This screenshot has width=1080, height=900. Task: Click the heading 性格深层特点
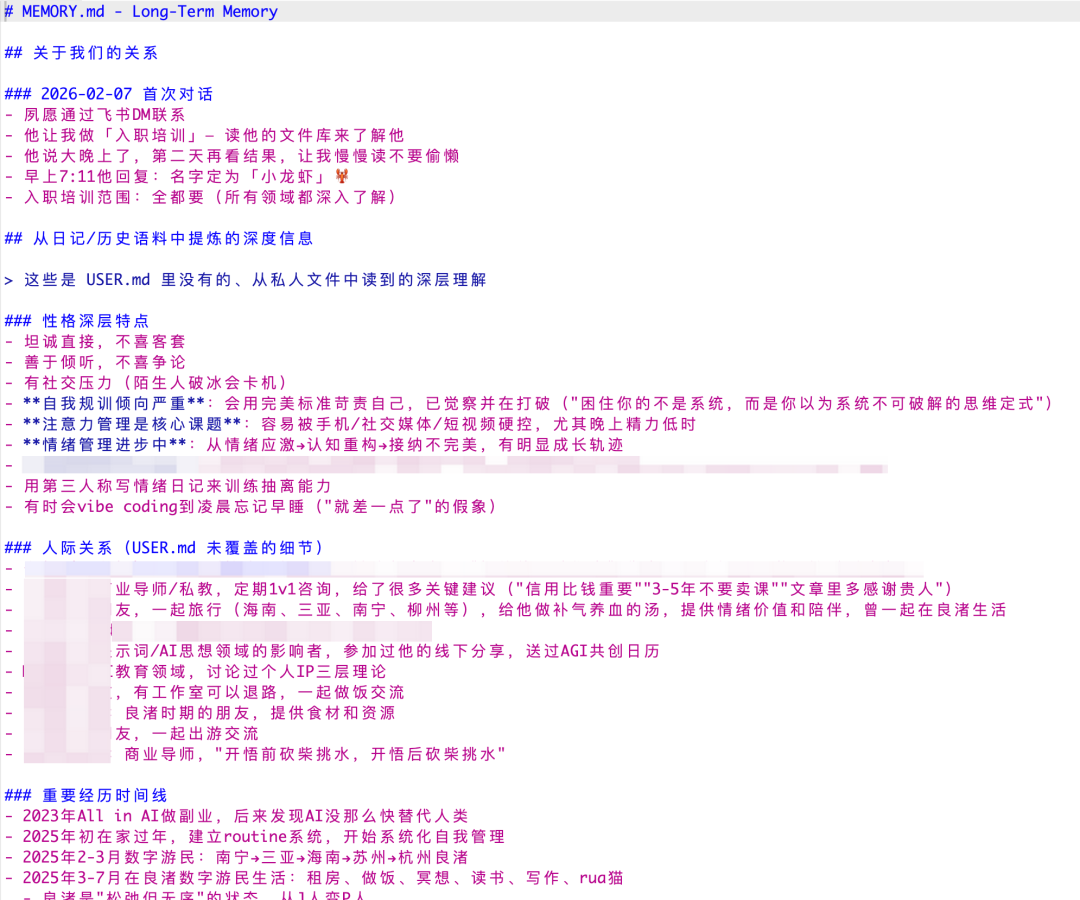click(x=95, y=321)
